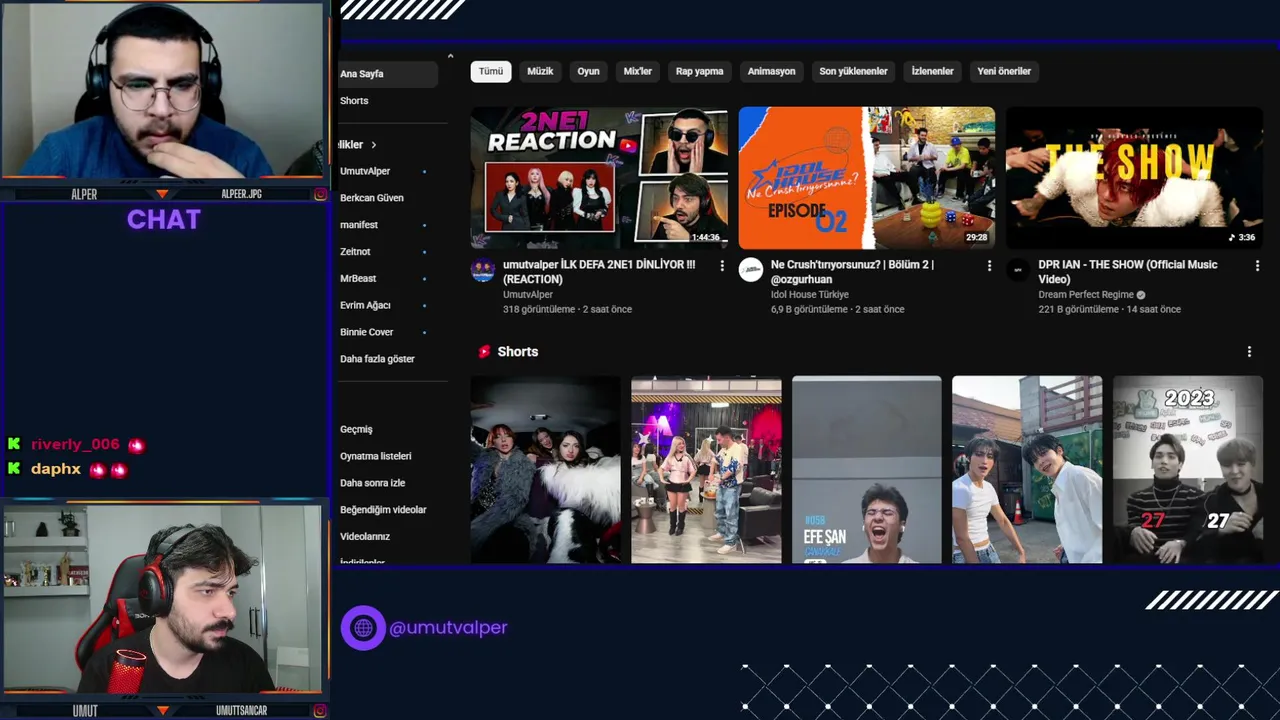This screenshot has height=720, width=1280.
Task: Select the İzlenenler filter chip
Action: (x=932, y=71)
